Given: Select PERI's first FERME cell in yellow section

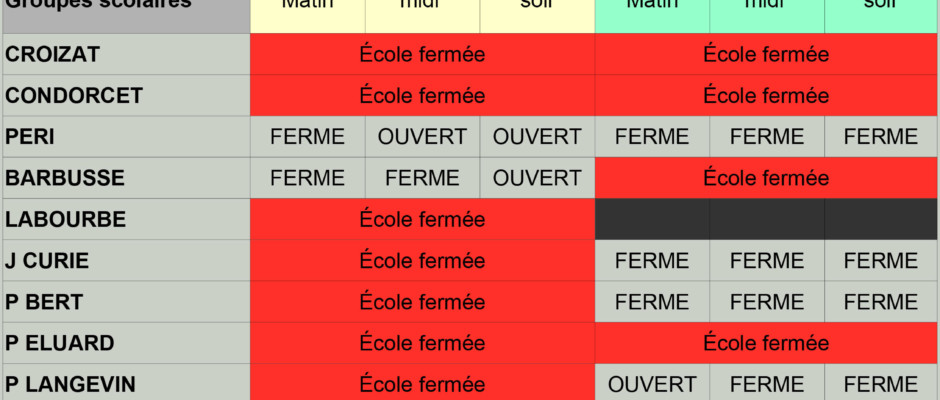Looking at the screenshot, I should click(308, 137).
